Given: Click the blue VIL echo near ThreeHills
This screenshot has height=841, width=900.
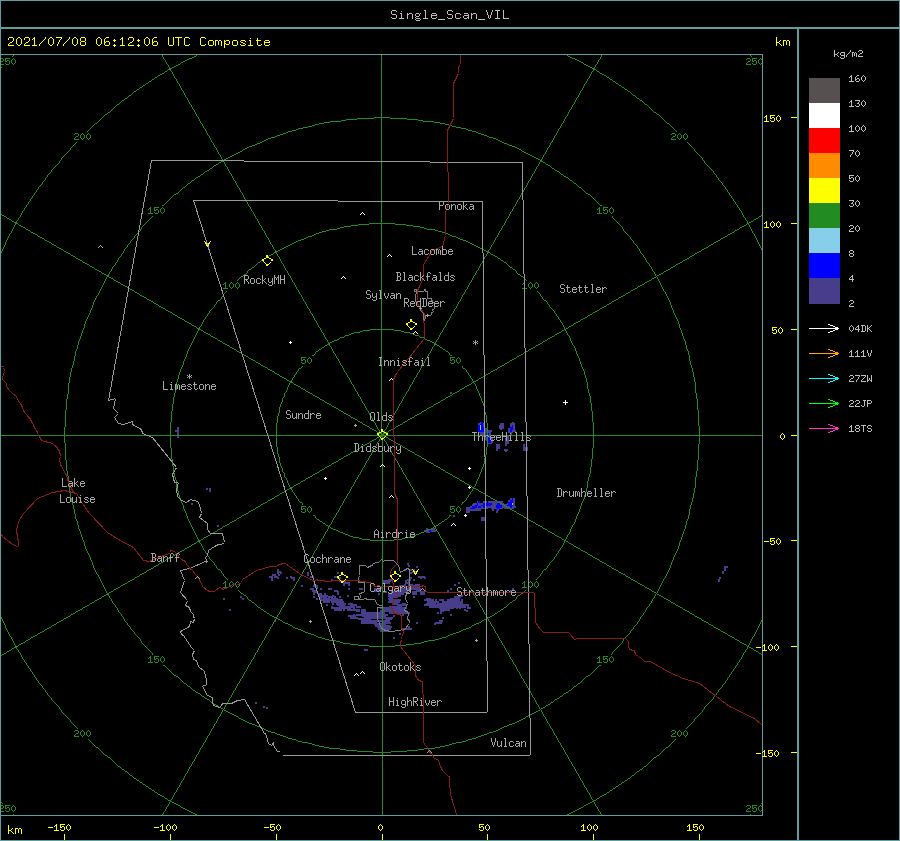Looking at the screenshot, I should (481, 428).
